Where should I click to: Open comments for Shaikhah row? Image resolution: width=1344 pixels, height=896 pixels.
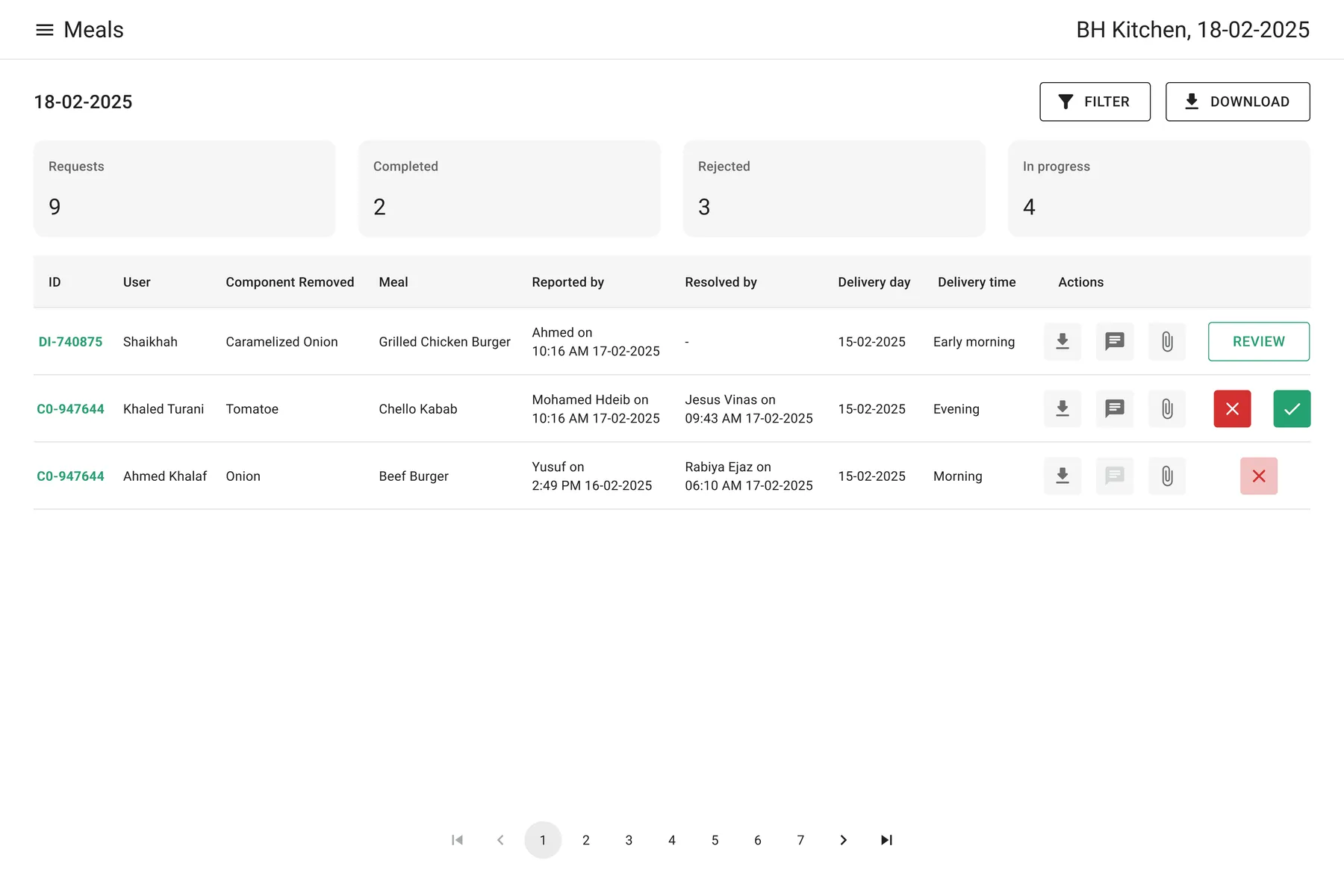point(1115,341)
